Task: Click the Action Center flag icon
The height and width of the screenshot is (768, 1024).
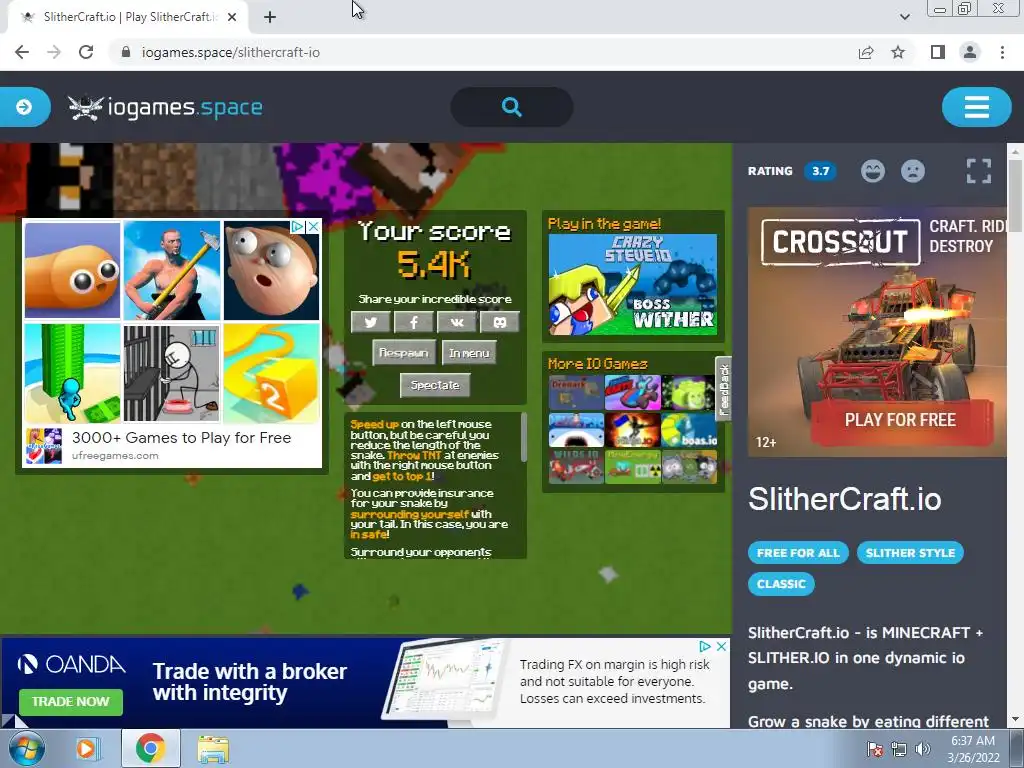Action: coord(874,749)
